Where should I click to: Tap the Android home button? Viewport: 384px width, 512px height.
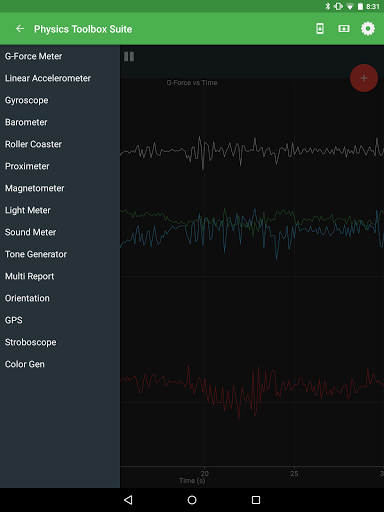[x=192, y=500]
